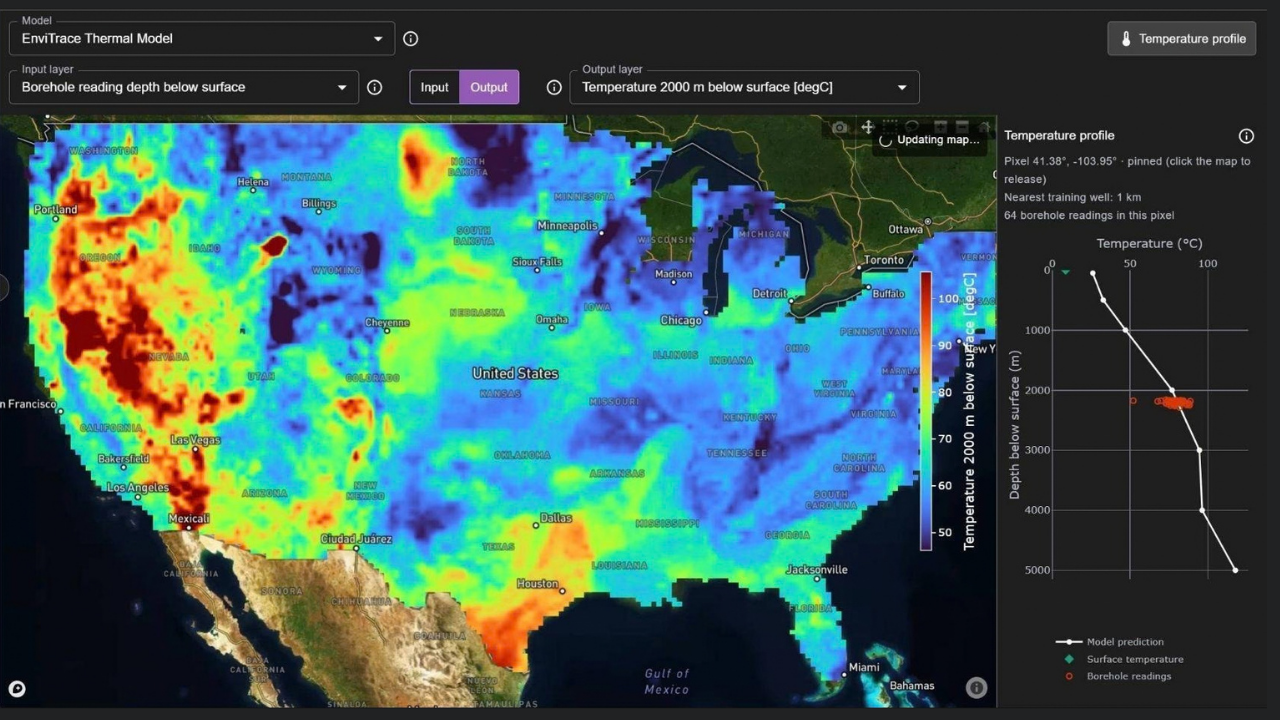Switch map view to Input
The height and width of the screenshot is (720, 1280).
click(x=434, y=87)
